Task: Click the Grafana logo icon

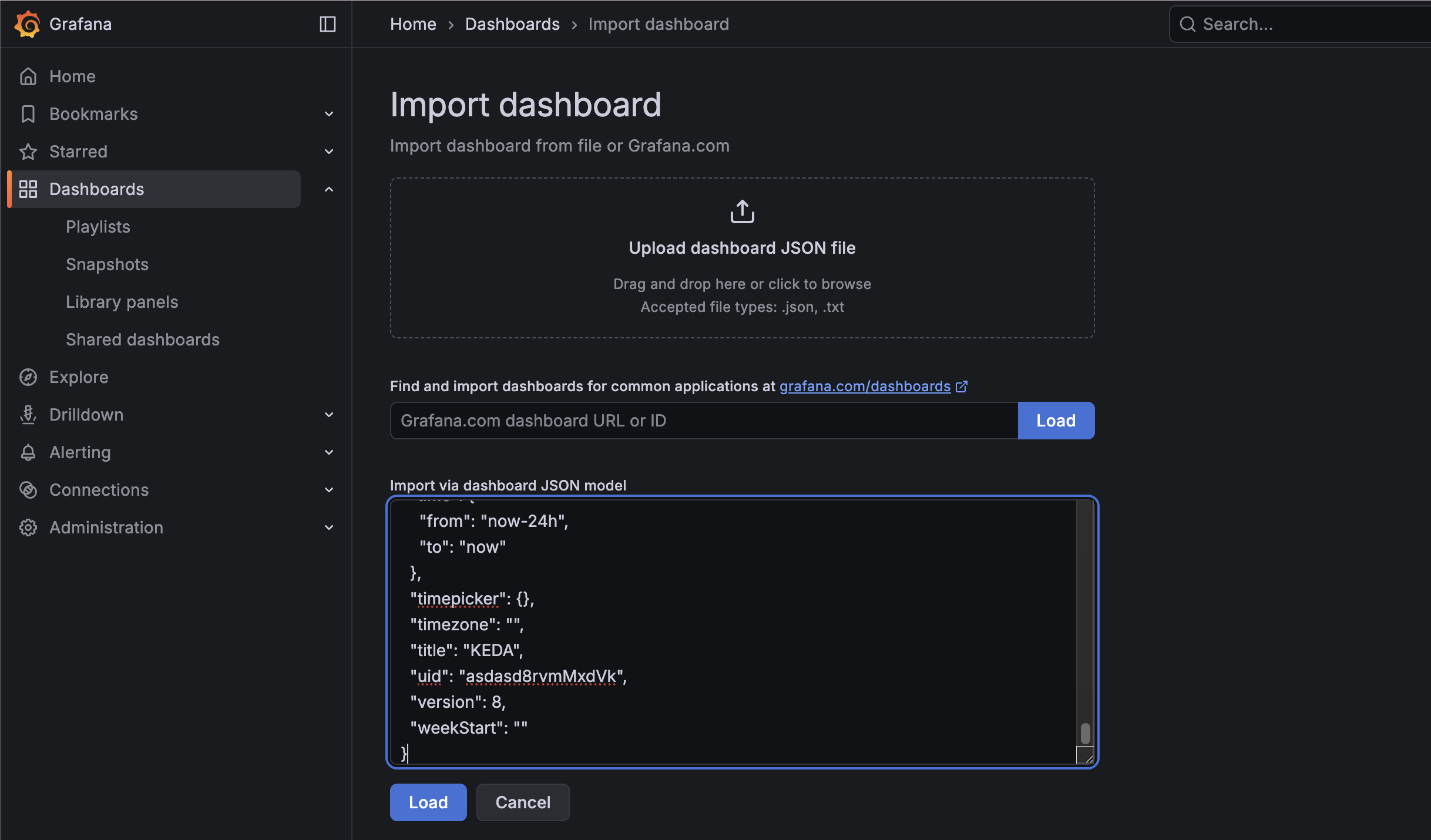Action: [27, 24]
